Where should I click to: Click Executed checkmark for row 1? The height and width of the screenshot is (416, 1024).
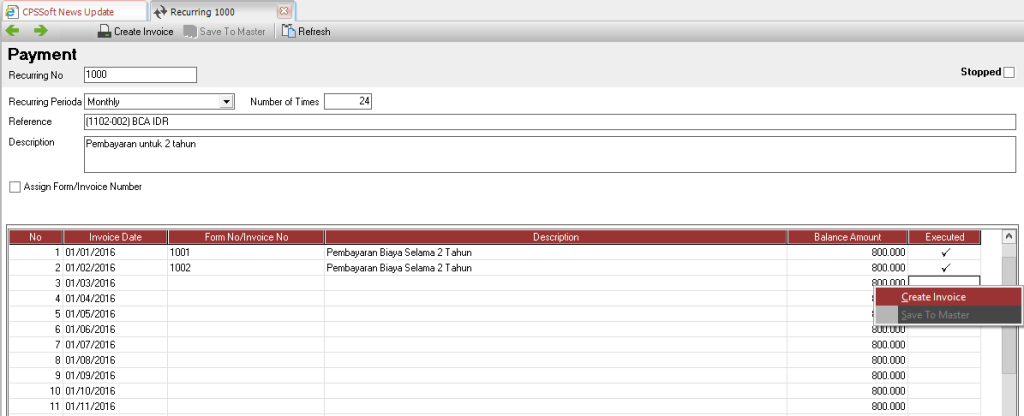pyautogui.click(x=945, y=252)
